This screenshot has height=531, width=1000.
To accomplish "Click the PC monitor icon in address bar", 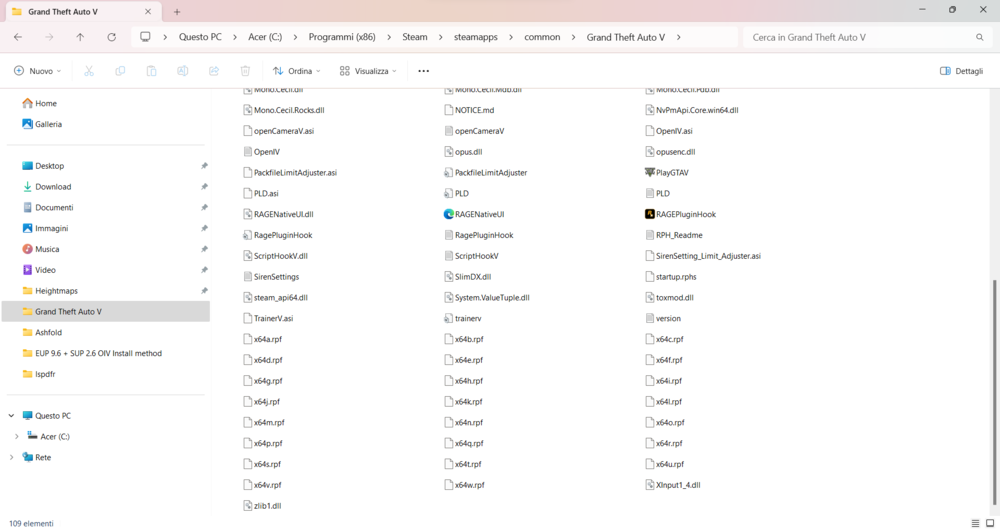I will [145, 37].
